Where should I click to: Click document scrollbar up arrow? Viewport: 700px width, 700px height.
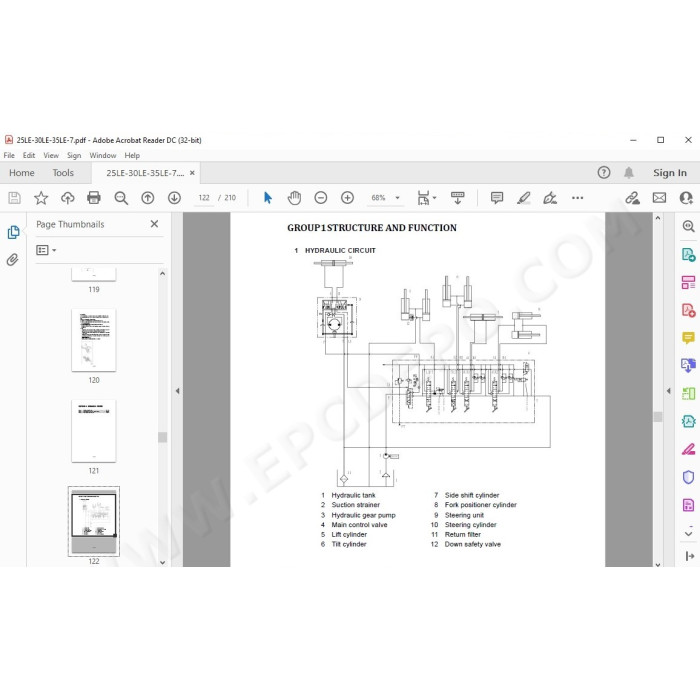point(658,218)
